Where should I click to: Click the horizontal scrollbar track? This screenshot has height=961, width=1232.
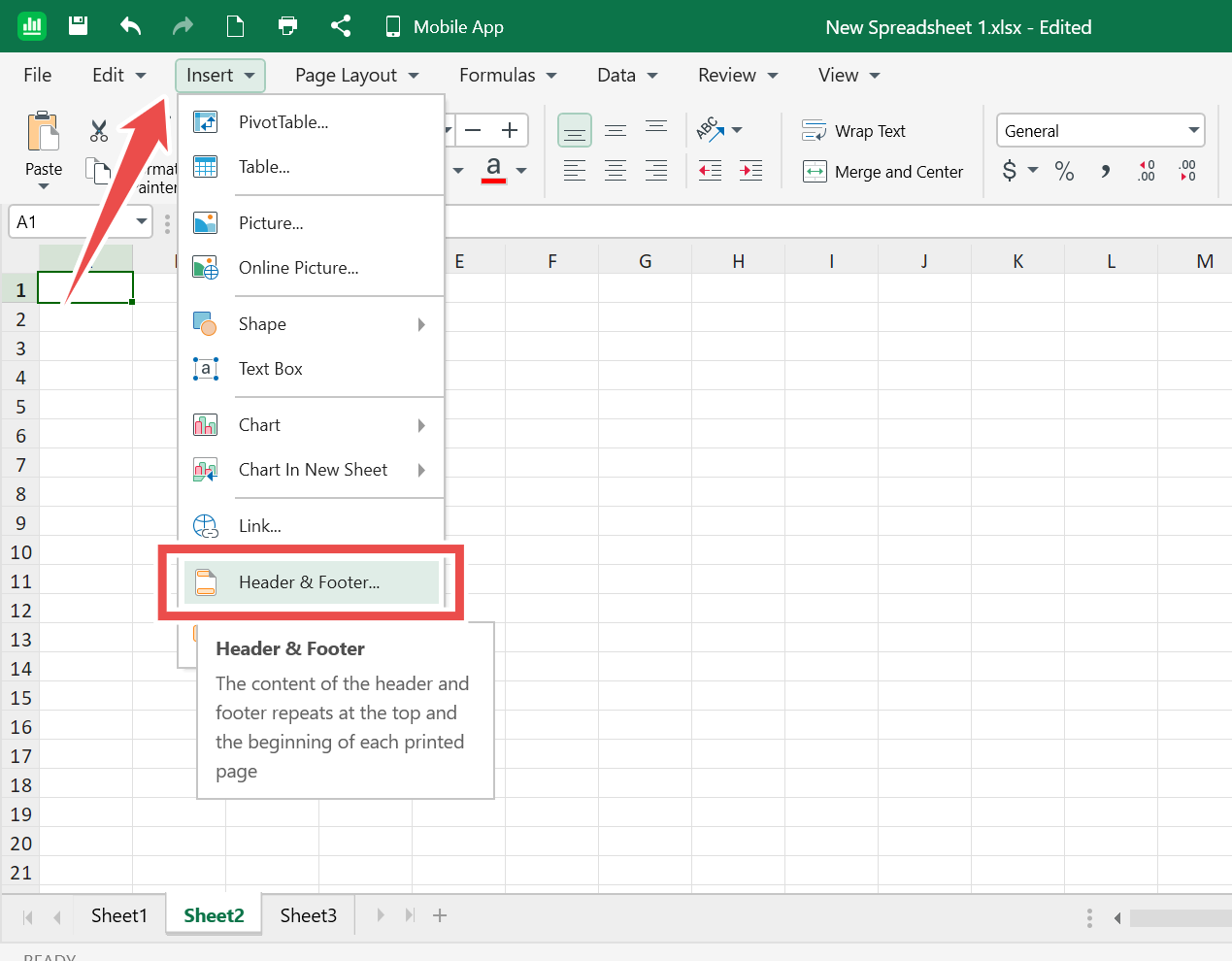pos(1181,918)
